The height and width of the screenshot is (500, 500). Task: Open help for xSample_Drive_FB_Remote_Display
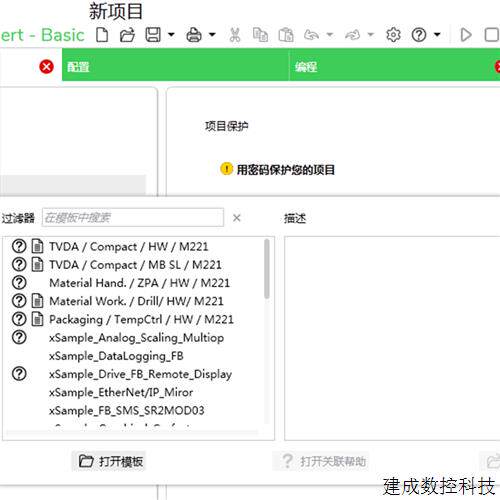(x=19, y=374)
